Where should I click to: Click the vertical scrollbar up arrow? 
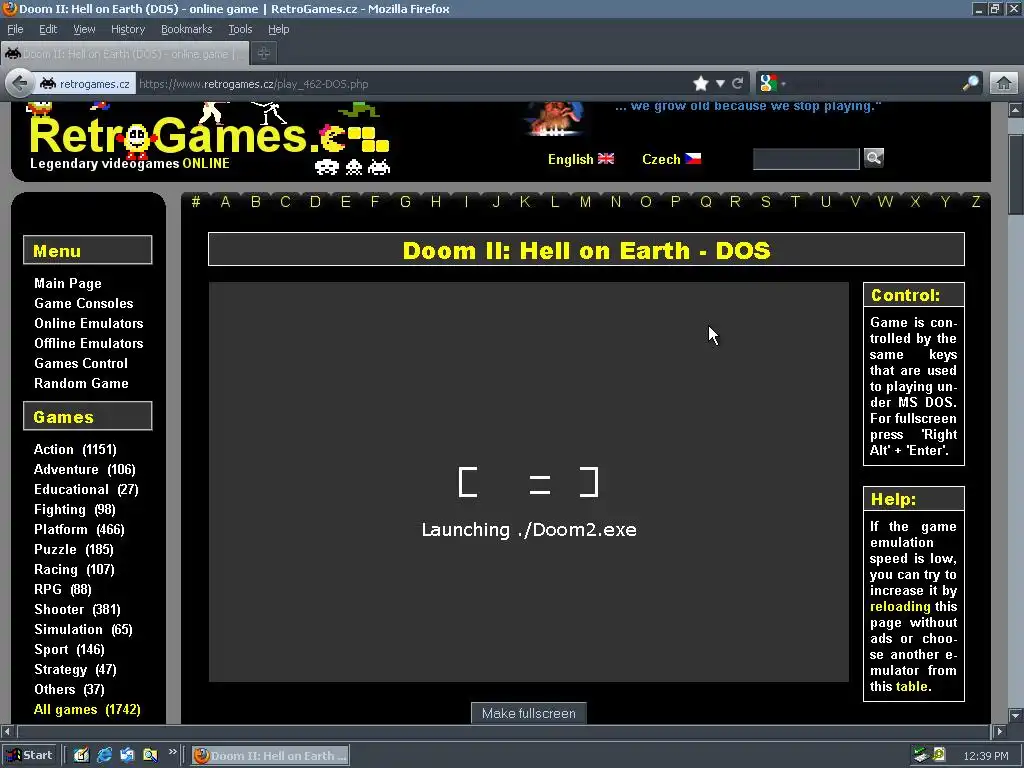(1015, 110)
